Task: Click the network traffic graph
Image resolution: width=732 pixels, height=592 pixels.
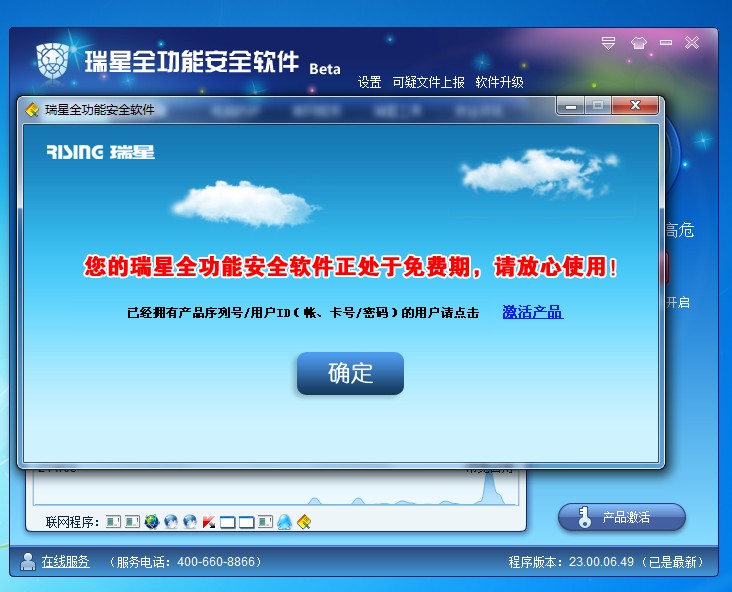Action: [x=275, y=486]
